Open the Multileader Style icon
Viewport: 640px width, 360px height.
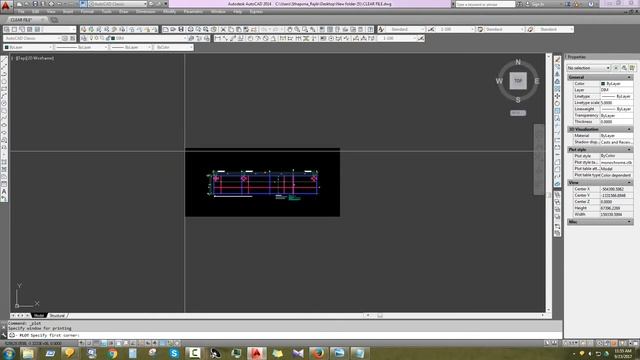[x=530, y=29]
